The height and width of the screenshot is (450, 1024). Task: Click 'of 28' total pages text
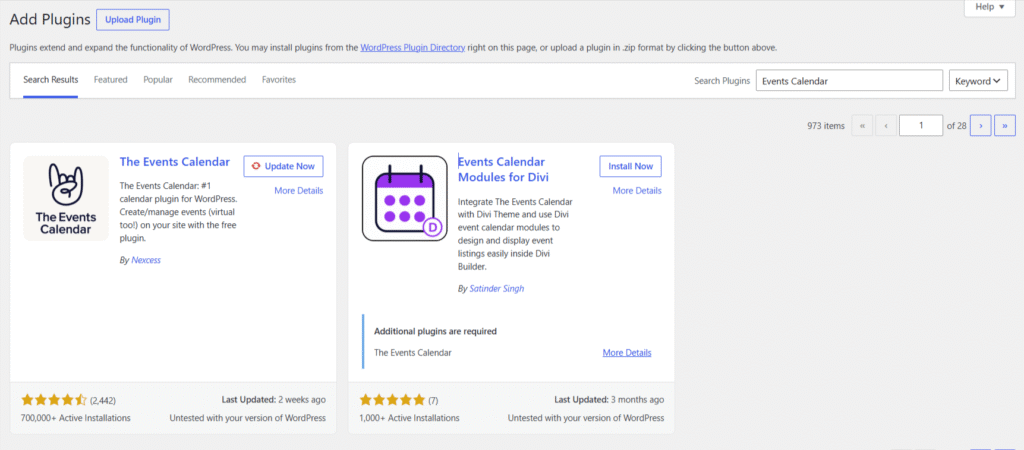957,126
